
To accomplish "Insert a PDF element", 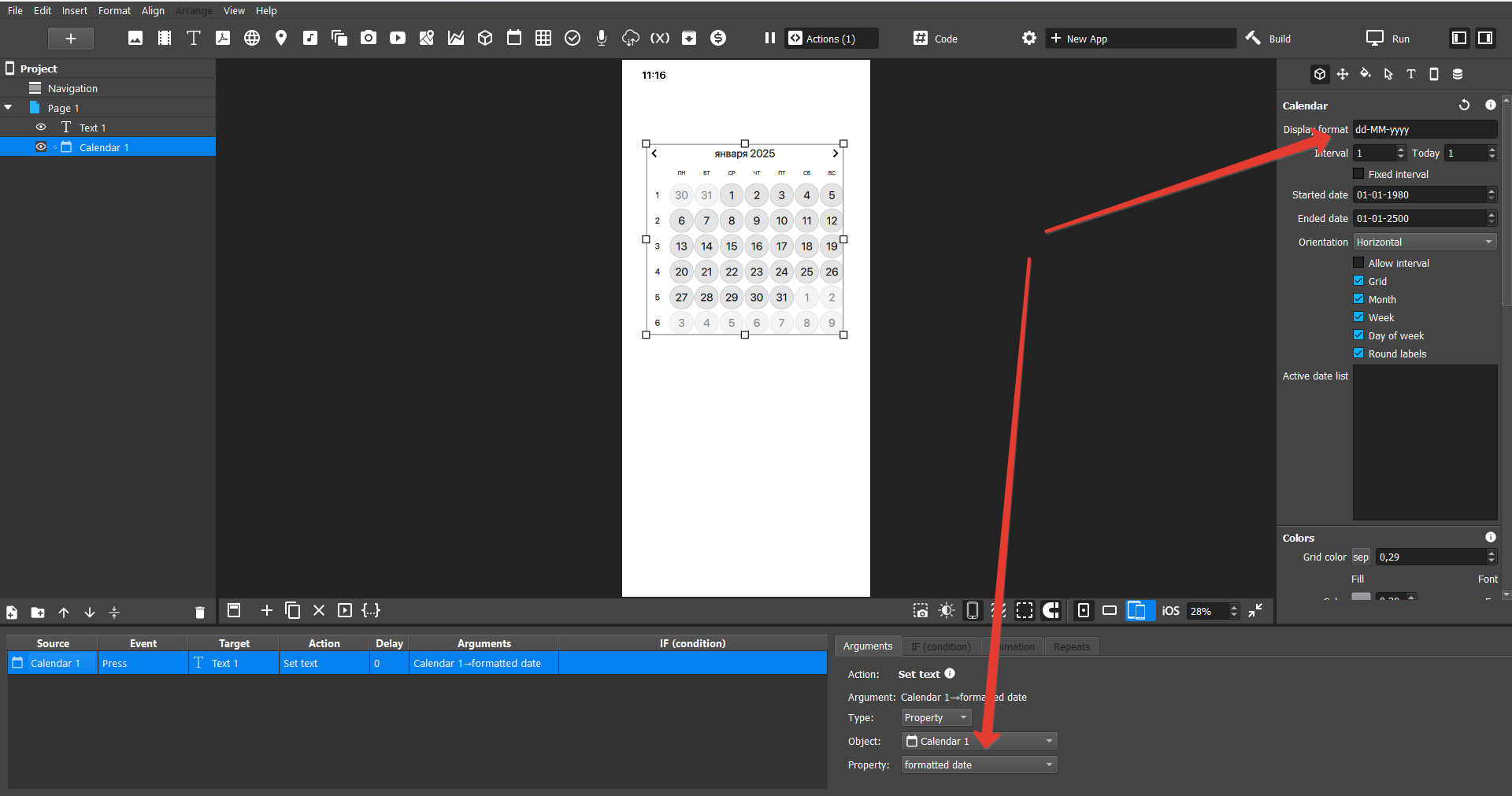I will tap(223, 38).
